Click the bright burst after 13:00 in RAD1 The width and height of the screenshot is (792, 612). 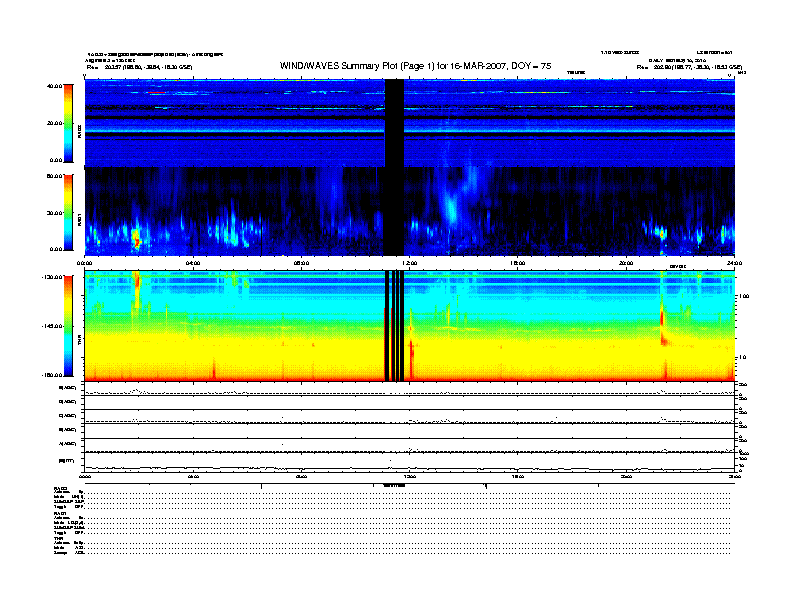[x=451, y=207]
